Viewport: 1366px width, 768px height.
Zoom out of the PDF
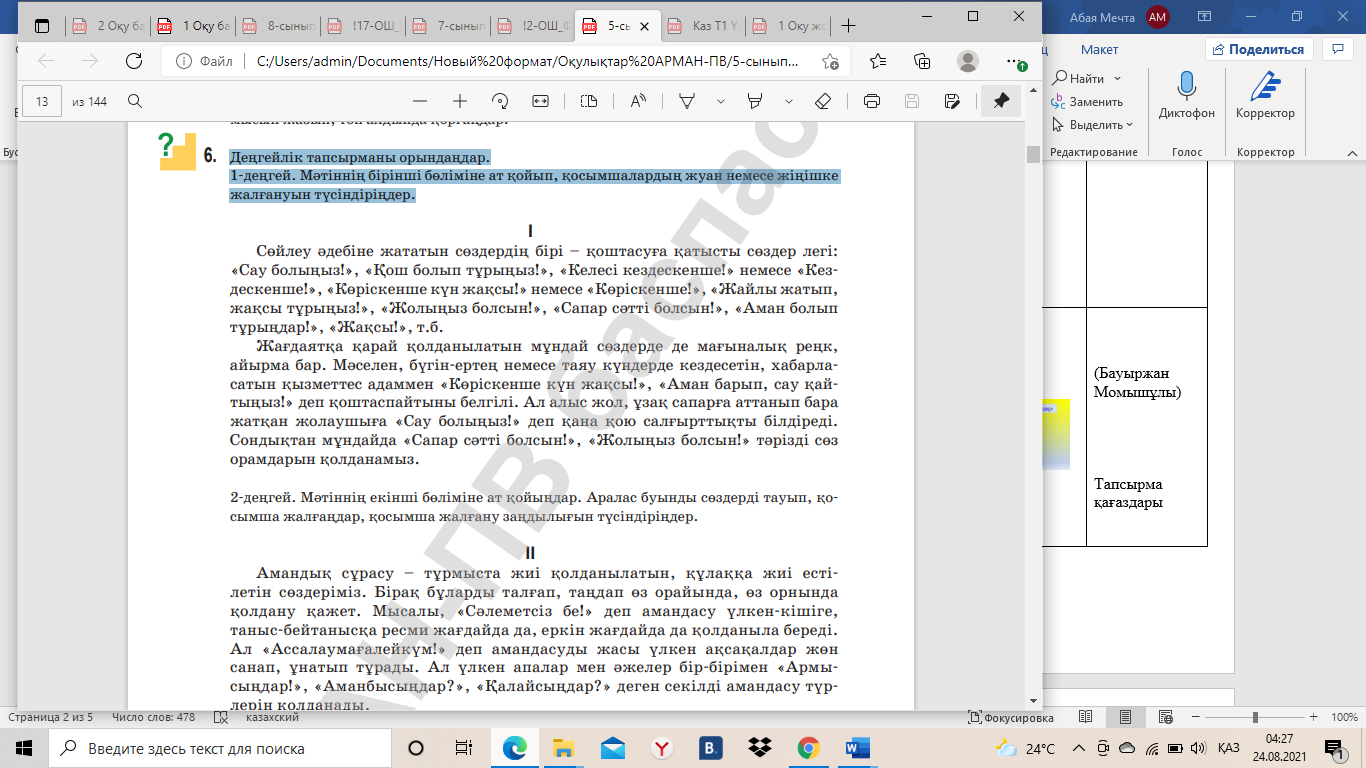[420, 101]
